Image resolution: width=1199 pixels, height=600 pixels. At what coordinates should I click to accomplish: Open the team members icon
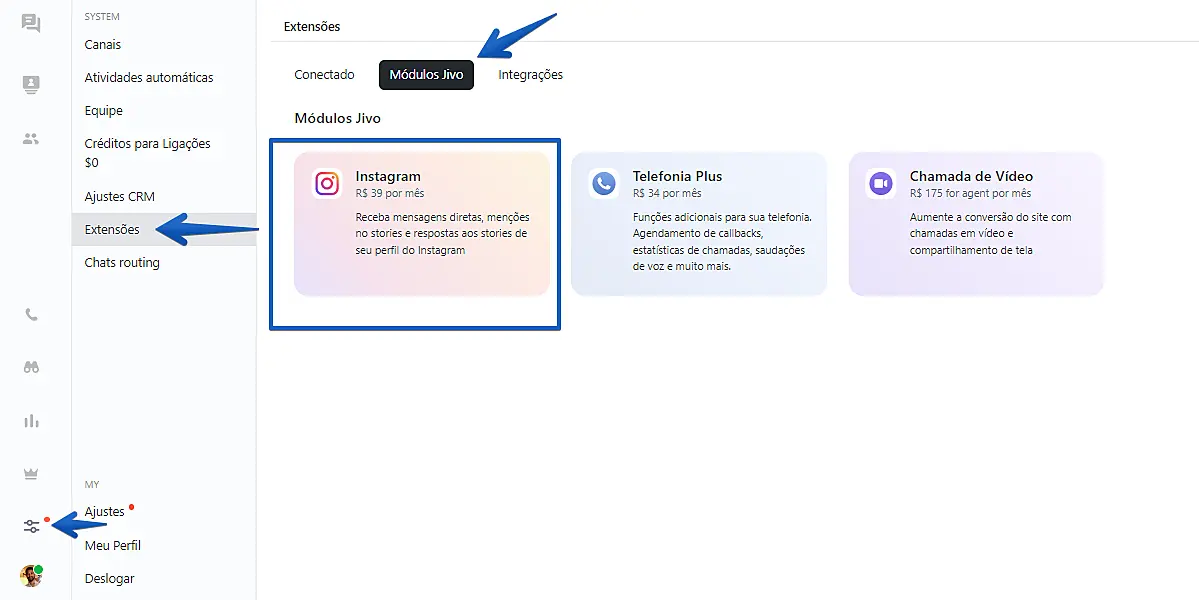[x=31, y=139]
